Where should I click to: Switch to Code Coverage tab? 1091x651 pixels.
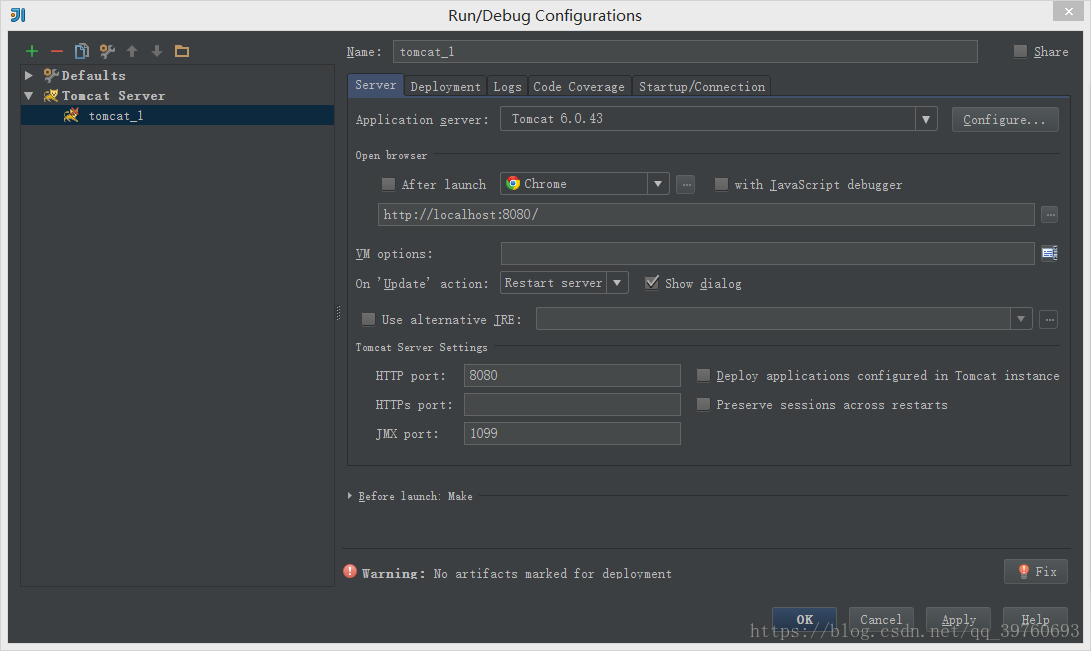(x=579, y=86)
